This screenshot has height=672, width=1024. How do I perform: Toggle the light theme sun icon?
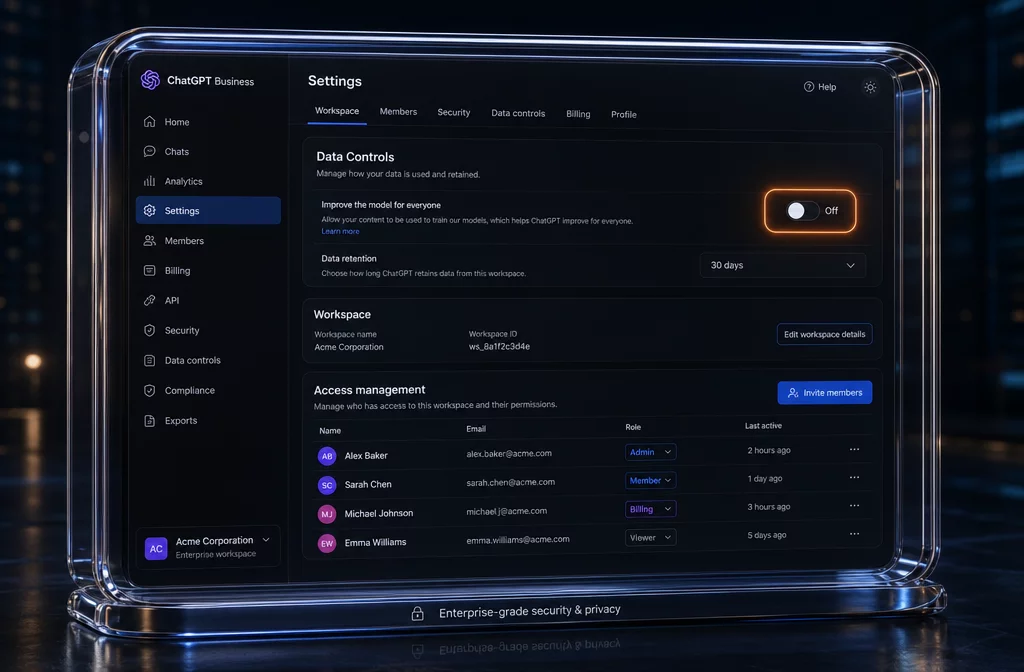(870, 88)
